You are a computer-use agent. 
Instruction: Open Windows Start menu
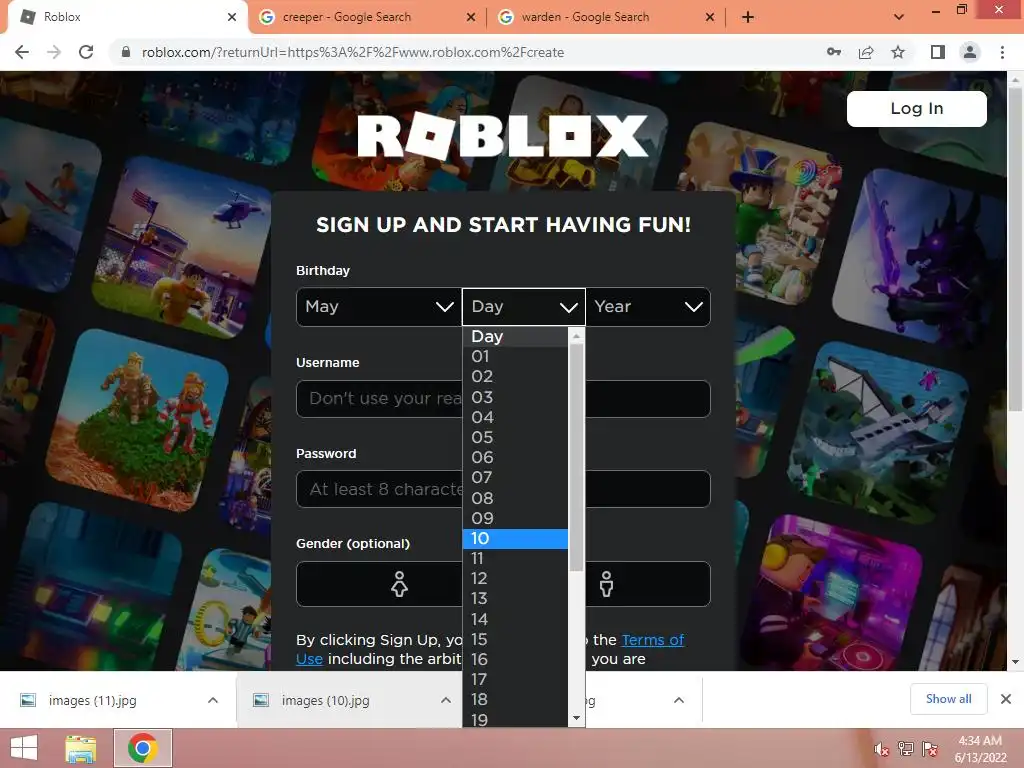point(24,748)
